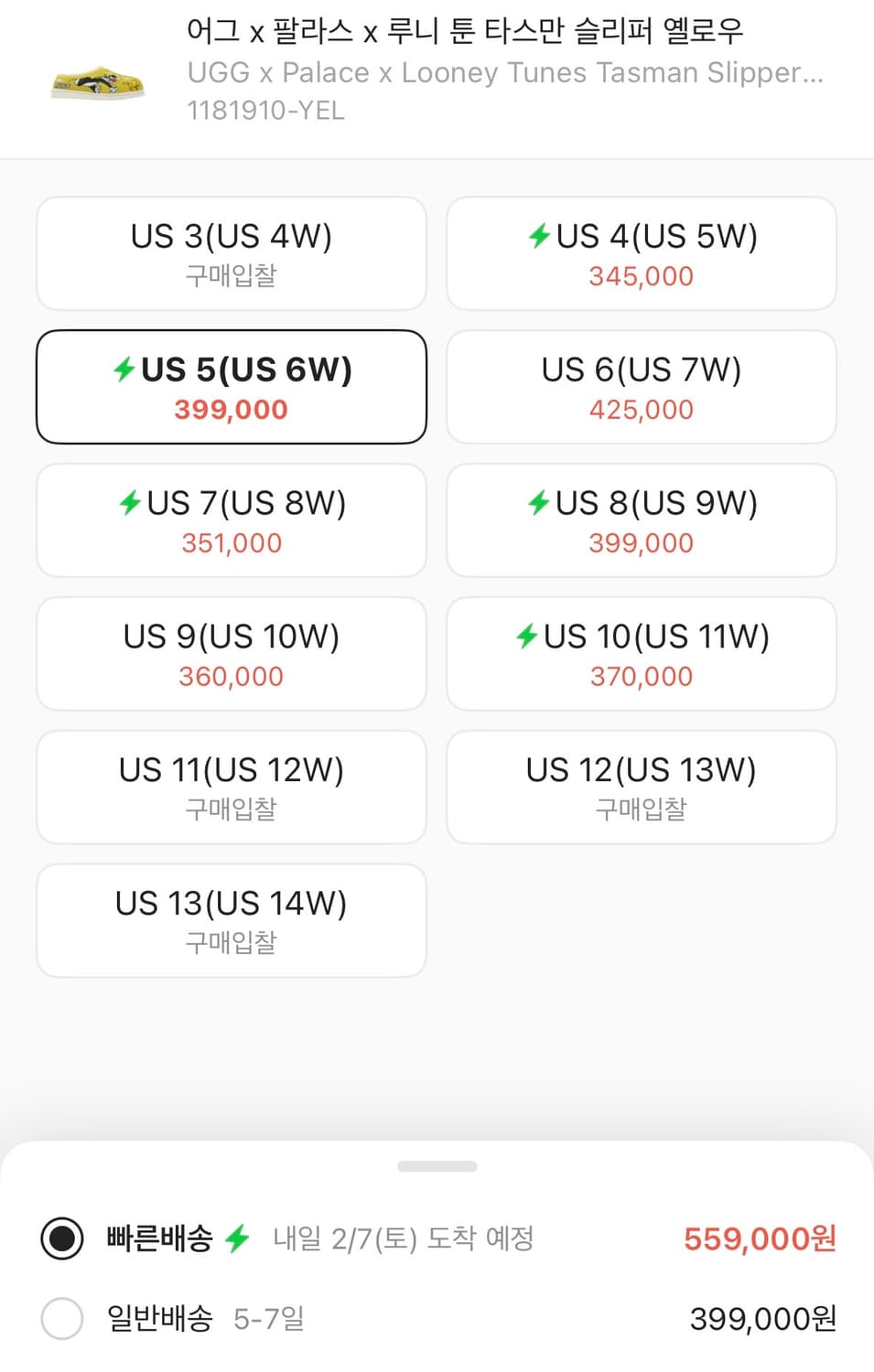Choose size US 8(US 9W) option

tap(642, 520)
